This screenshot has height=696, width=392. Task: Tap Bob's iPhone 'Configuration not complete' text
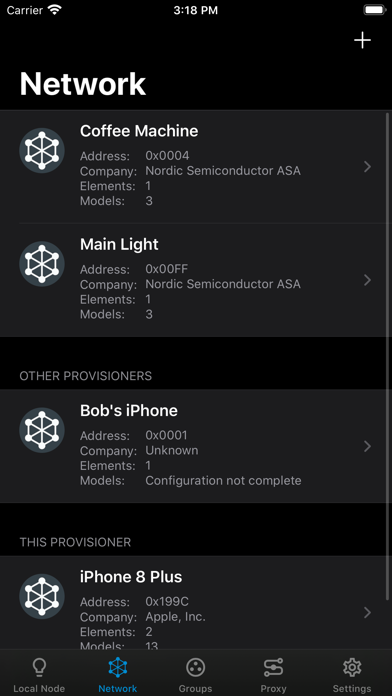click(223, 480)
